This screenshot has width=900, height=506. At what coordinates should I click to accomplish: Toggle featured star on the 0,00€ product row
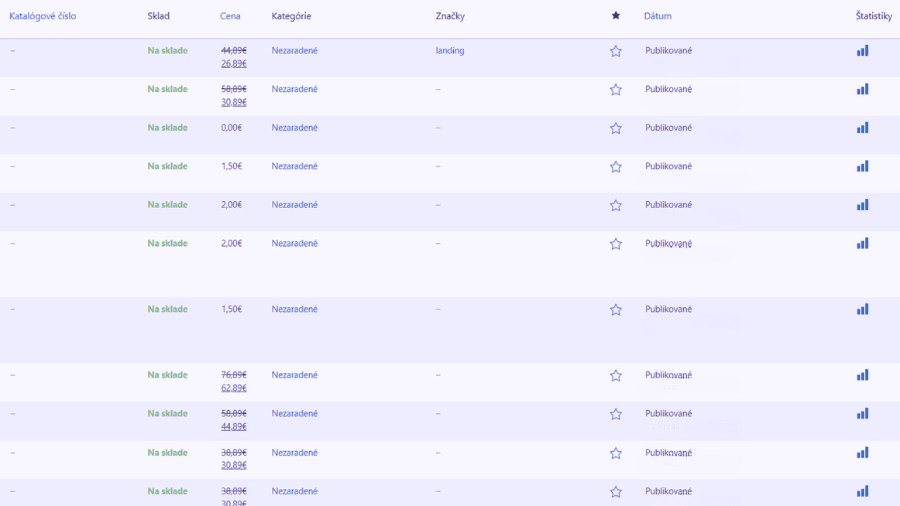tap(616, 128)
